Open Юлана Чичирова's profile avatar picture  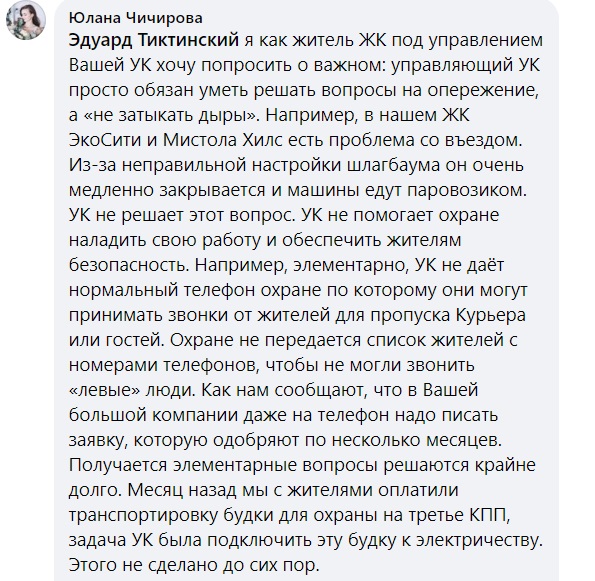[26, 20]
